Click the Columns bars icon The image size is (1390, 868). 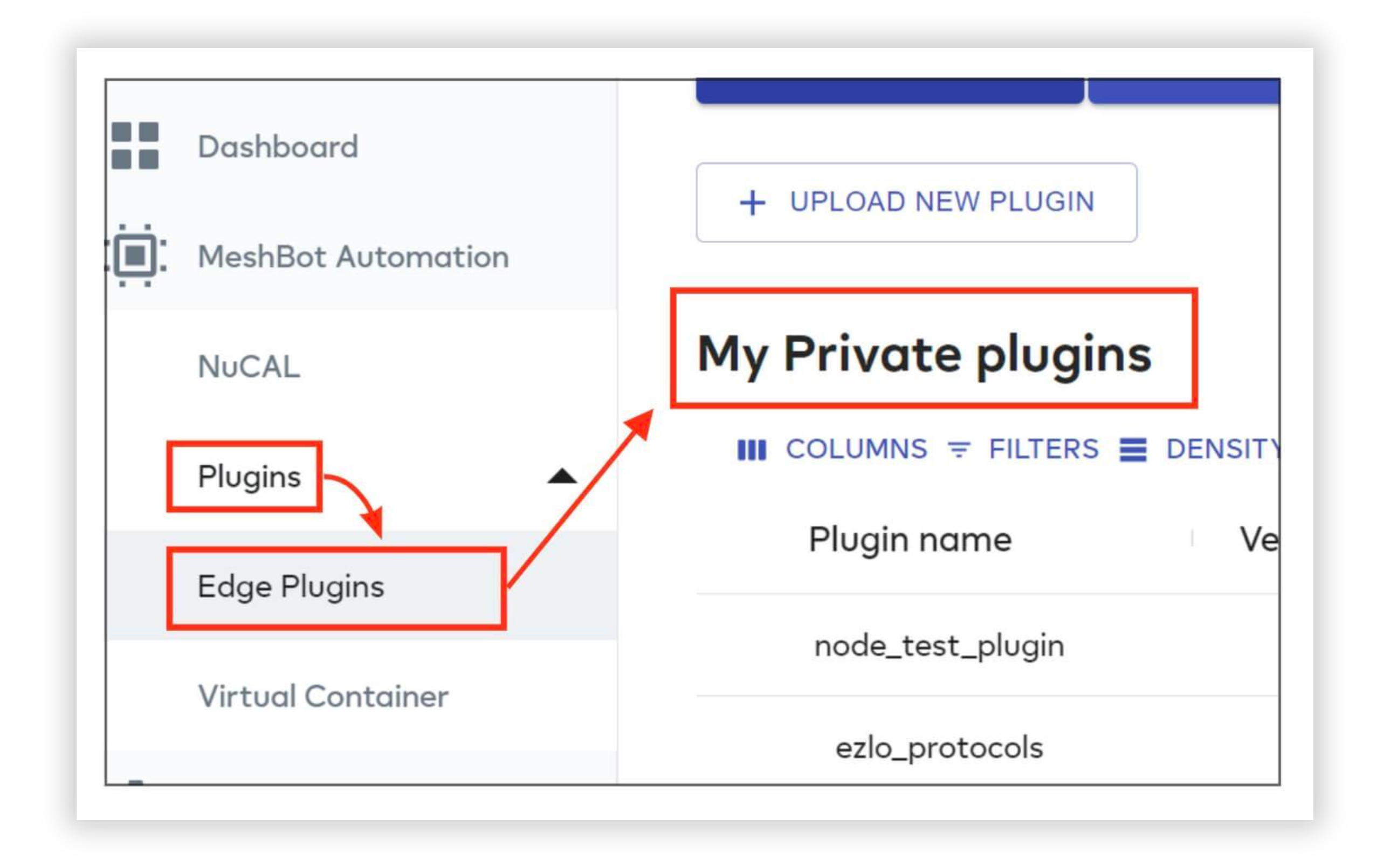coord(752,450)
